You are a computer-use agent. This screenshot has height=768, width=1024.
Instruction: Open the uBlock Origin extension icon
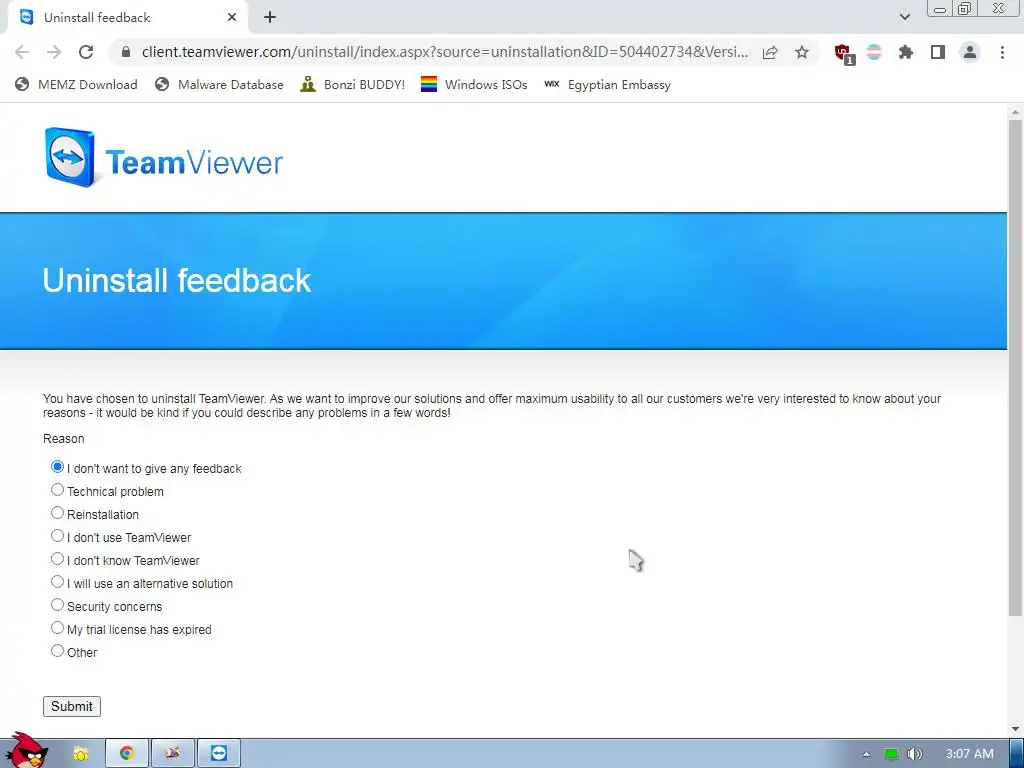[x=844, y=53]
